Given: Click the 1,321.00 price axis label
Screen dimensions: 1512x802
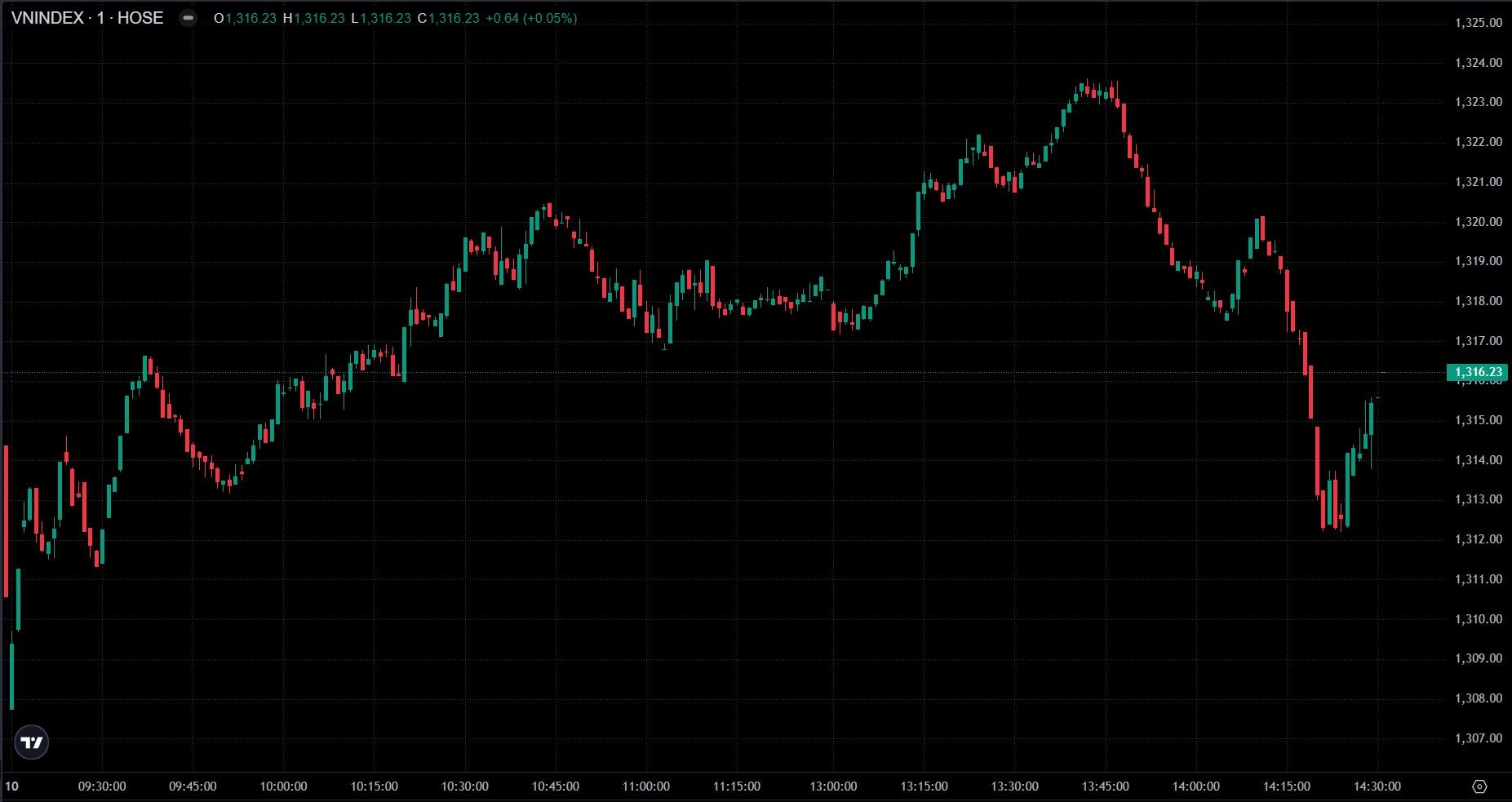Looking at the screenshot, I should coord(1479,182).
